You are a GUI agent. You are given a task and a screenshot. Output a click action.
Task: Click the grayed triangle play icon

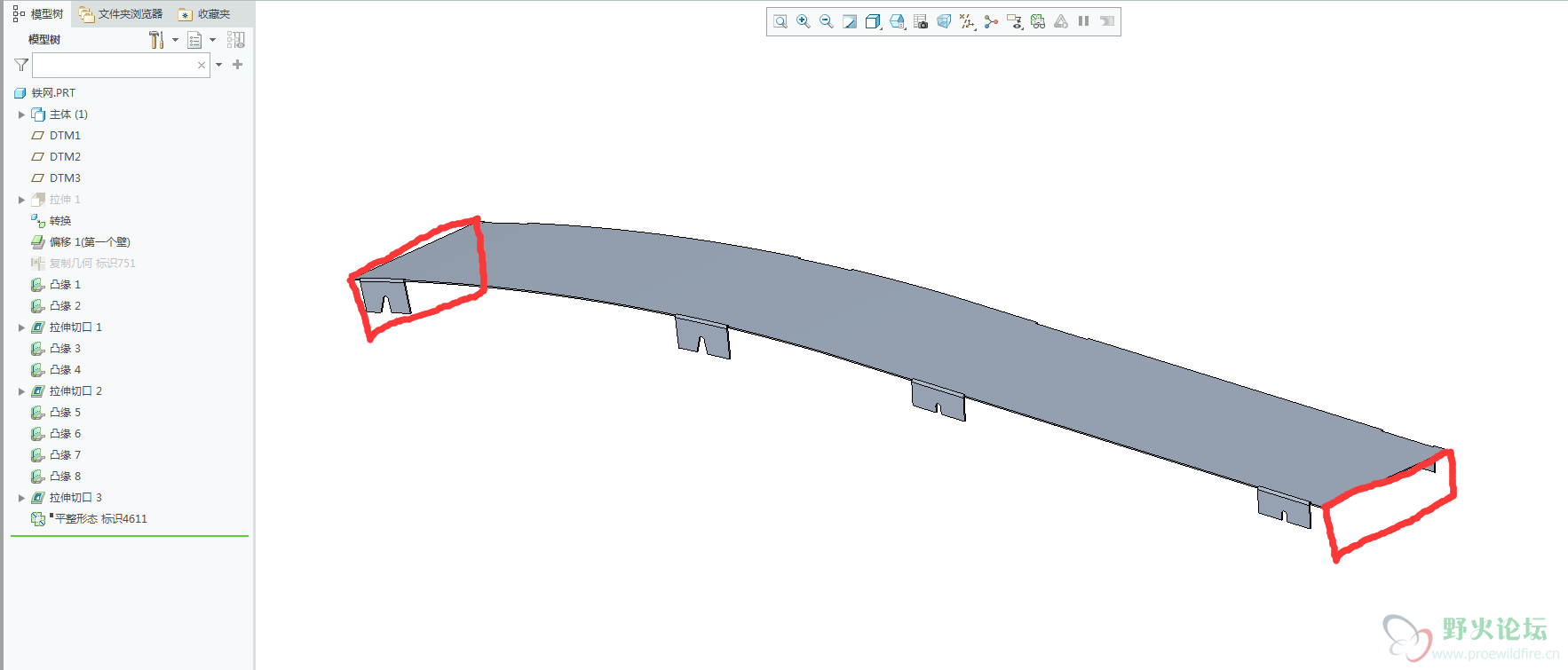tap(1061, 21)
